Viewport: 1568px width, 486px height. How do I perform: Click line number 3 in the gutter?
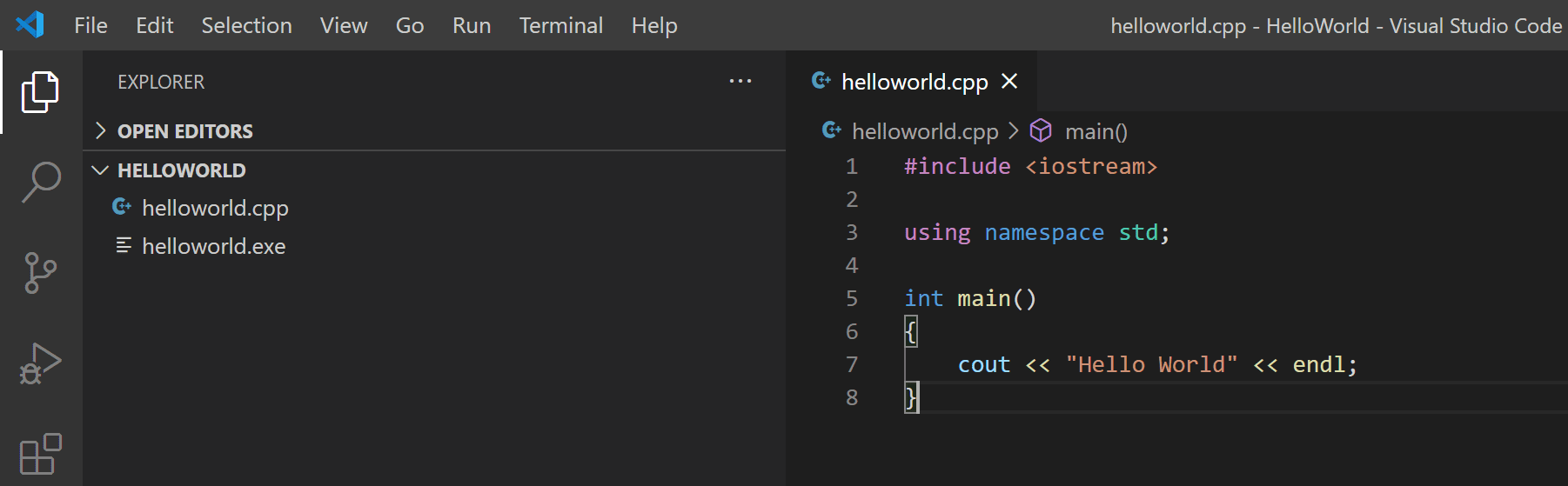(x=851, y=232)
